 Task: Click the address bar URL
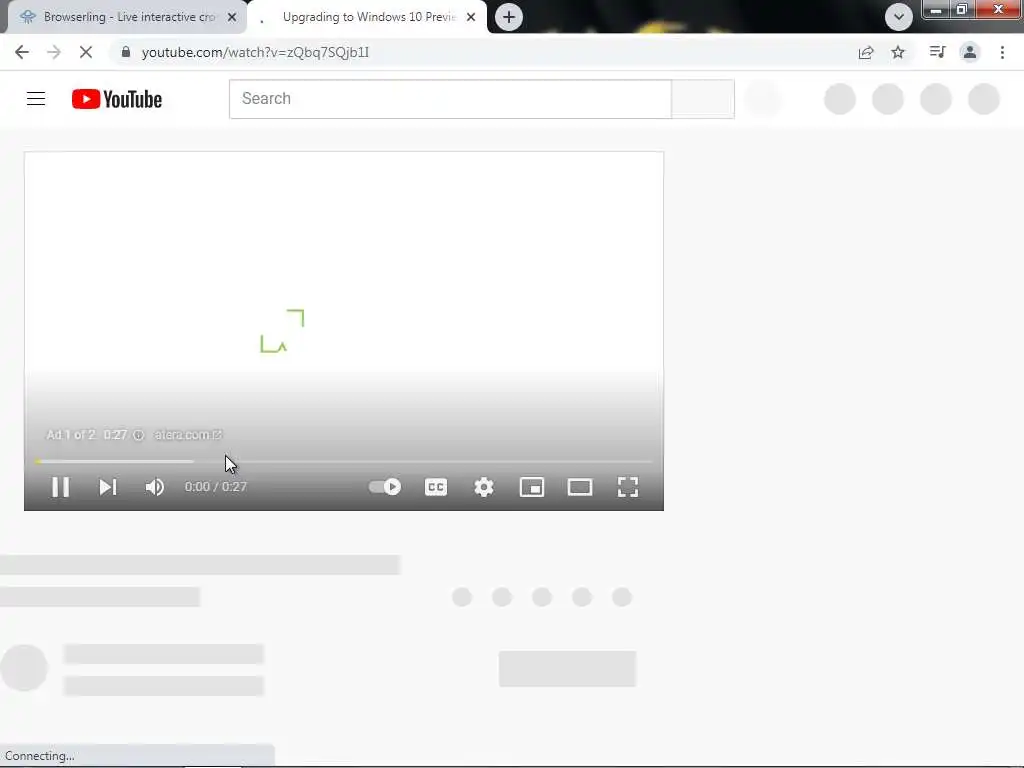point(255,52)
